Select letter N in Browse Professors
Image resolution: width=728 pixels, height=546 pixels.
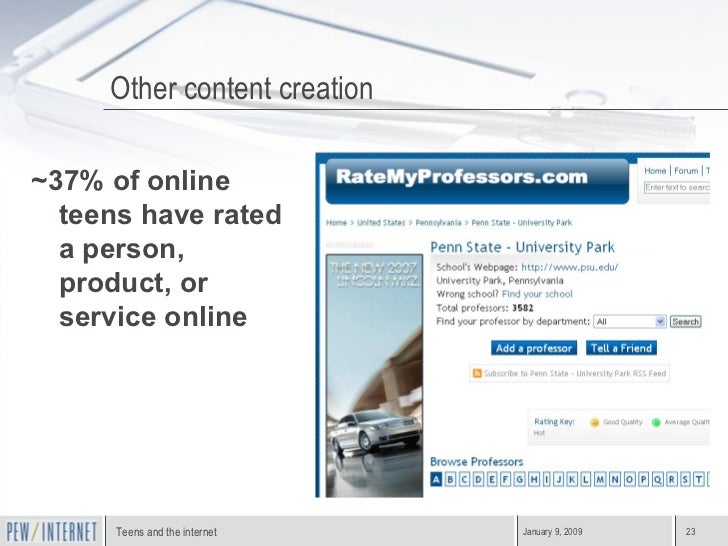click(615, 479)
